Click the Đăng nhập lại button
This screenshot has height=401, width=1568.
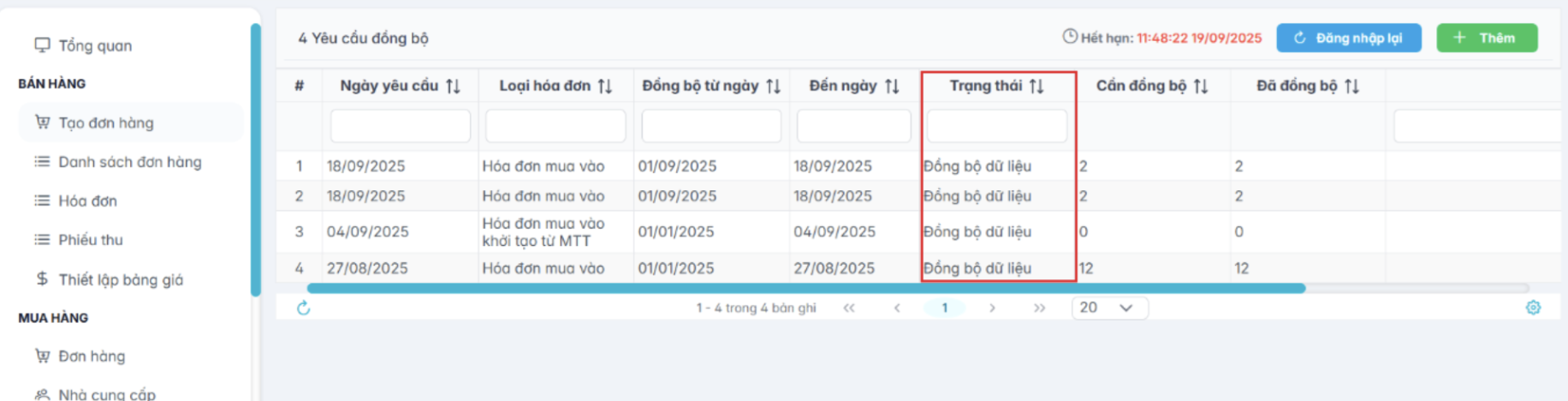click(x=1348, y=38)
